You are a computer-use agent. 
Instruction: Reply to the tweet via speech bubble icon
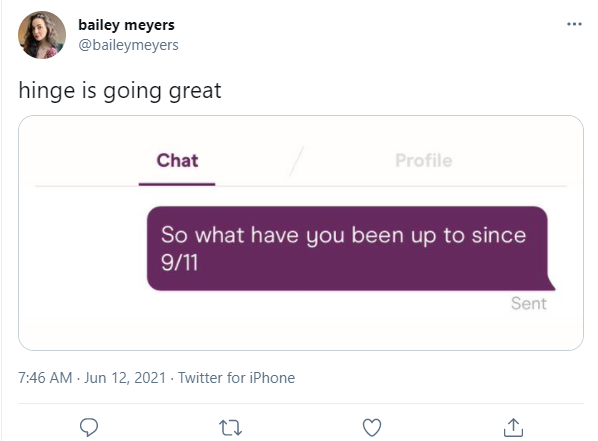click(89, 427)
